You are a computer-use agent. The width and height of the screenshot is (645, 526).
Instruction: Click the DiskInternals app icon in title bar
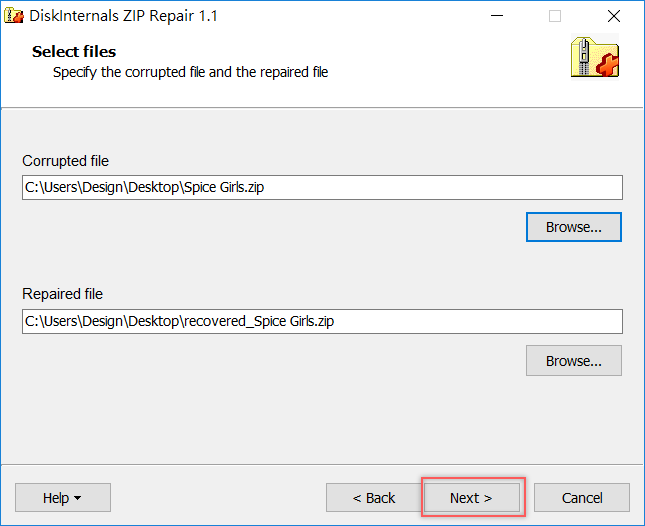tap(15, 16)
